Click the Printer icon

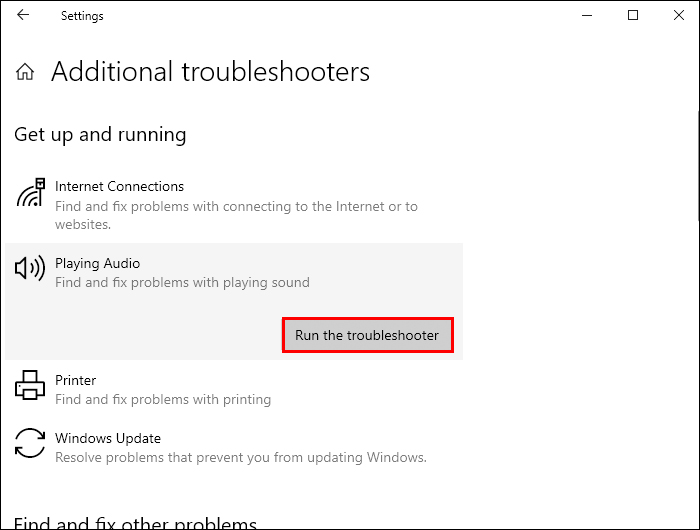pos(30,385)
